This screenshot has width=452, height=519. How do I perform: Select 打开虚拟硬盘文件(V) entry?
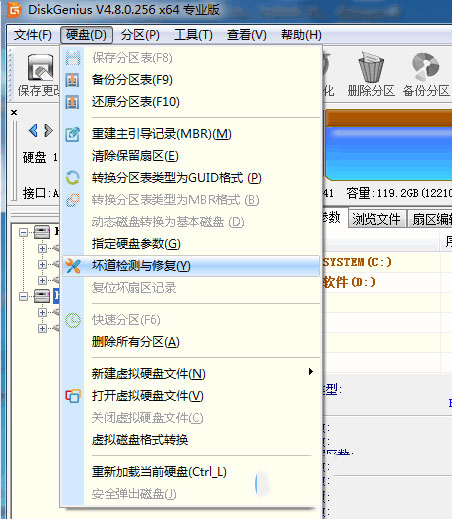[191, 396]
